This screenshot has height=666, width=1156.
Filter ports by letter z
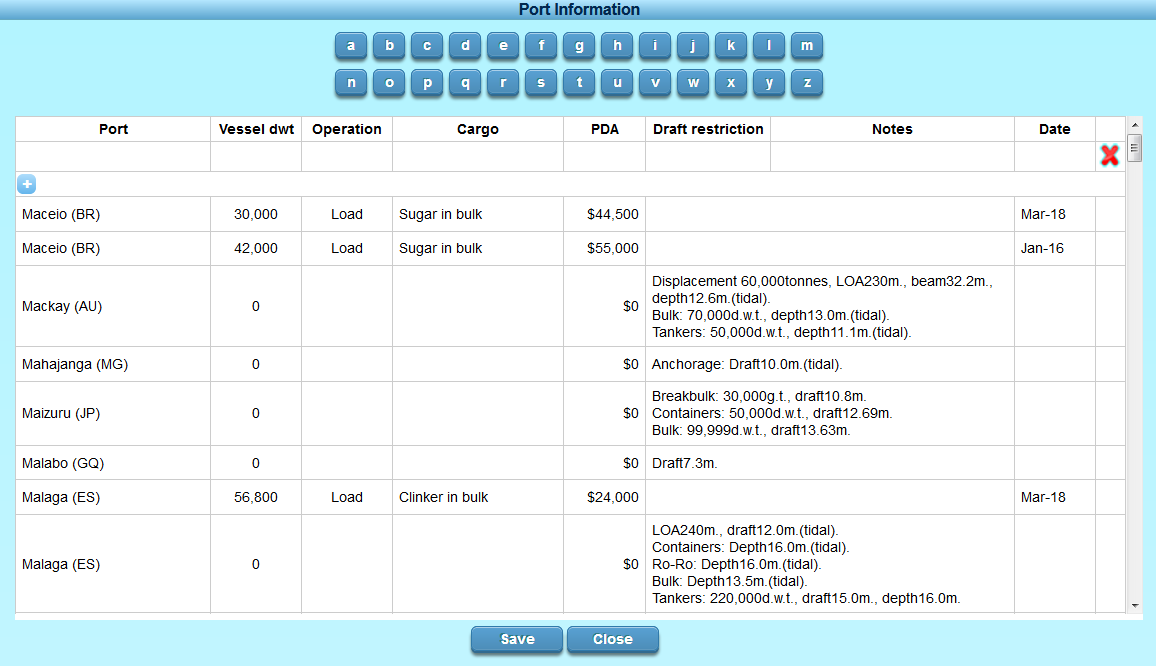[x=807, y=83]
